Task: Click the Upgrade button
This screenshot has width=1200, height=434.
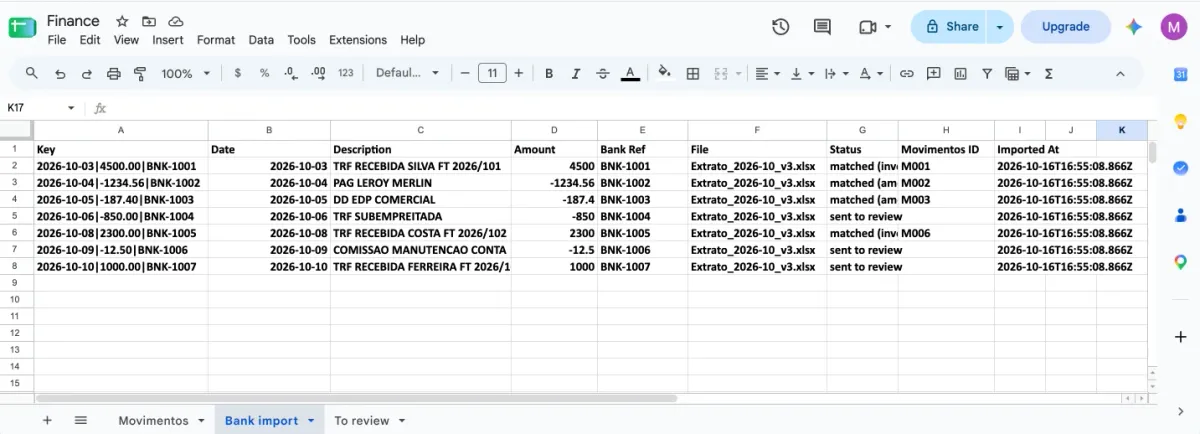Action: (1066, 27)
